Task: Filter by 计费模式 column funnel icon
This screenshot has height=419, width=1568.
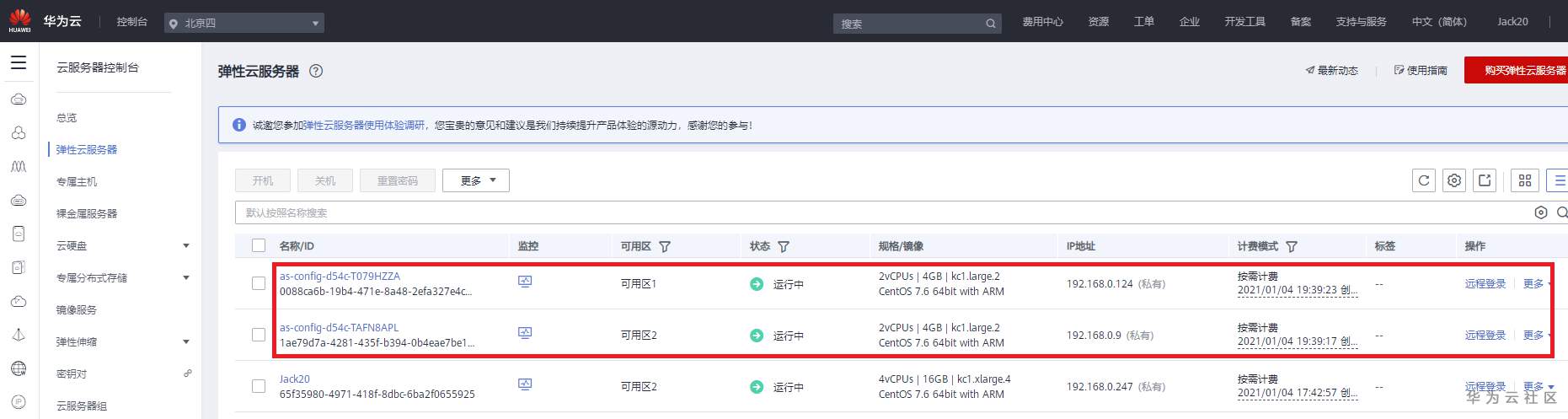Action: pyautogui.click(x=1292, y=246)
